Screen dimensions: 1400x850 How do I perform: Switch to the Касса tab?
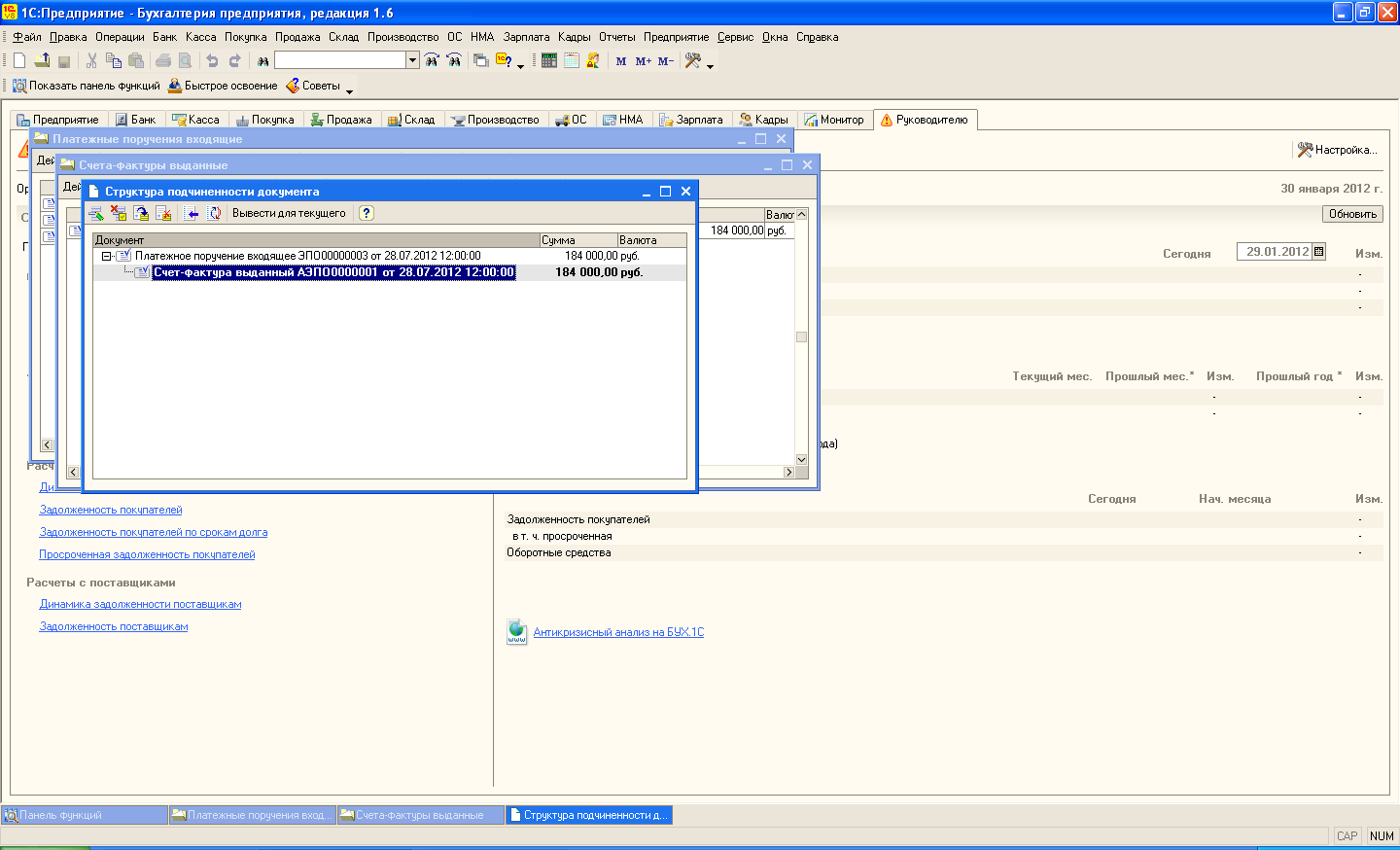196,120
